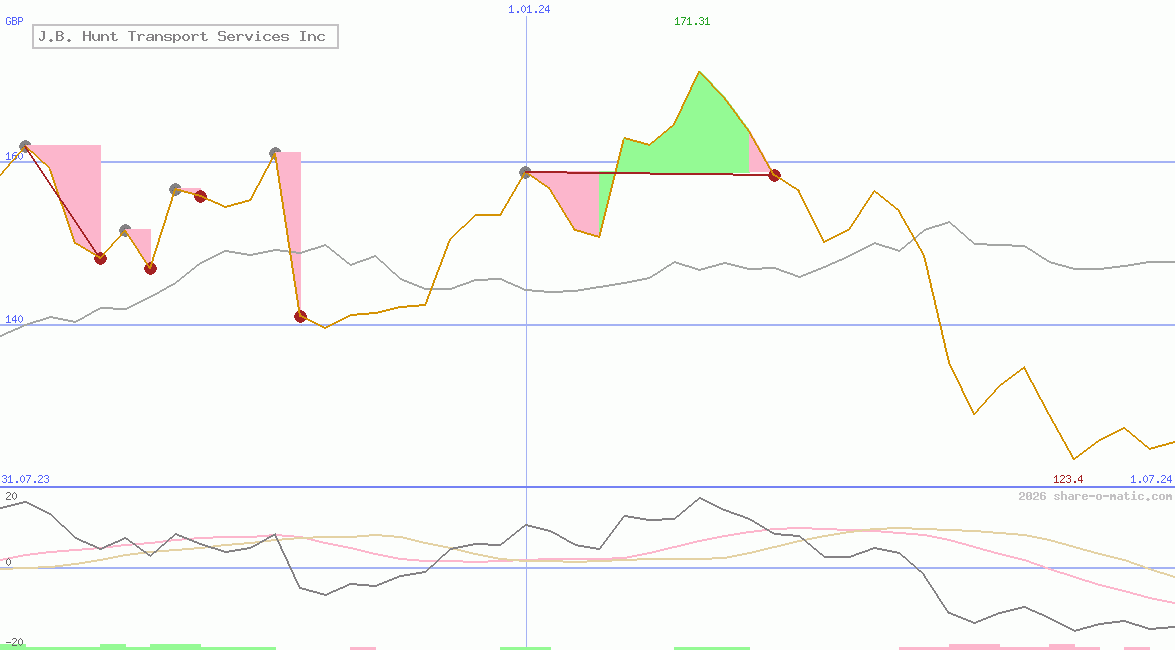Click the 31.07.23 start date label
Screen dimensions: 1175x650
pos(25,479)
